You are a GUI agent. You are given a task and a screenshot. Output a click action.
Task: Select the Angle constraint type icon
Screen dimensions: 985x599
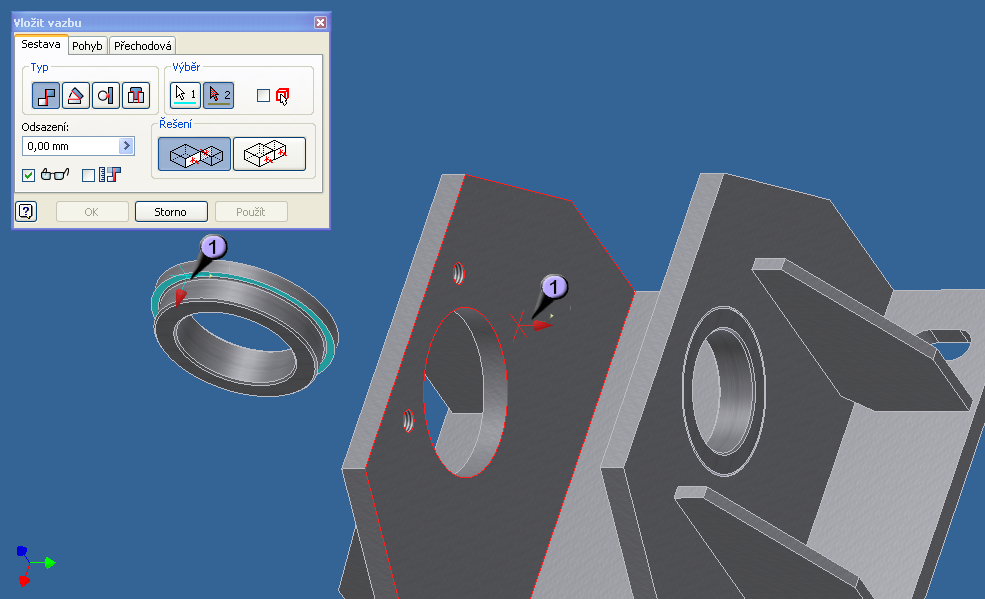[x=76, y=96]
